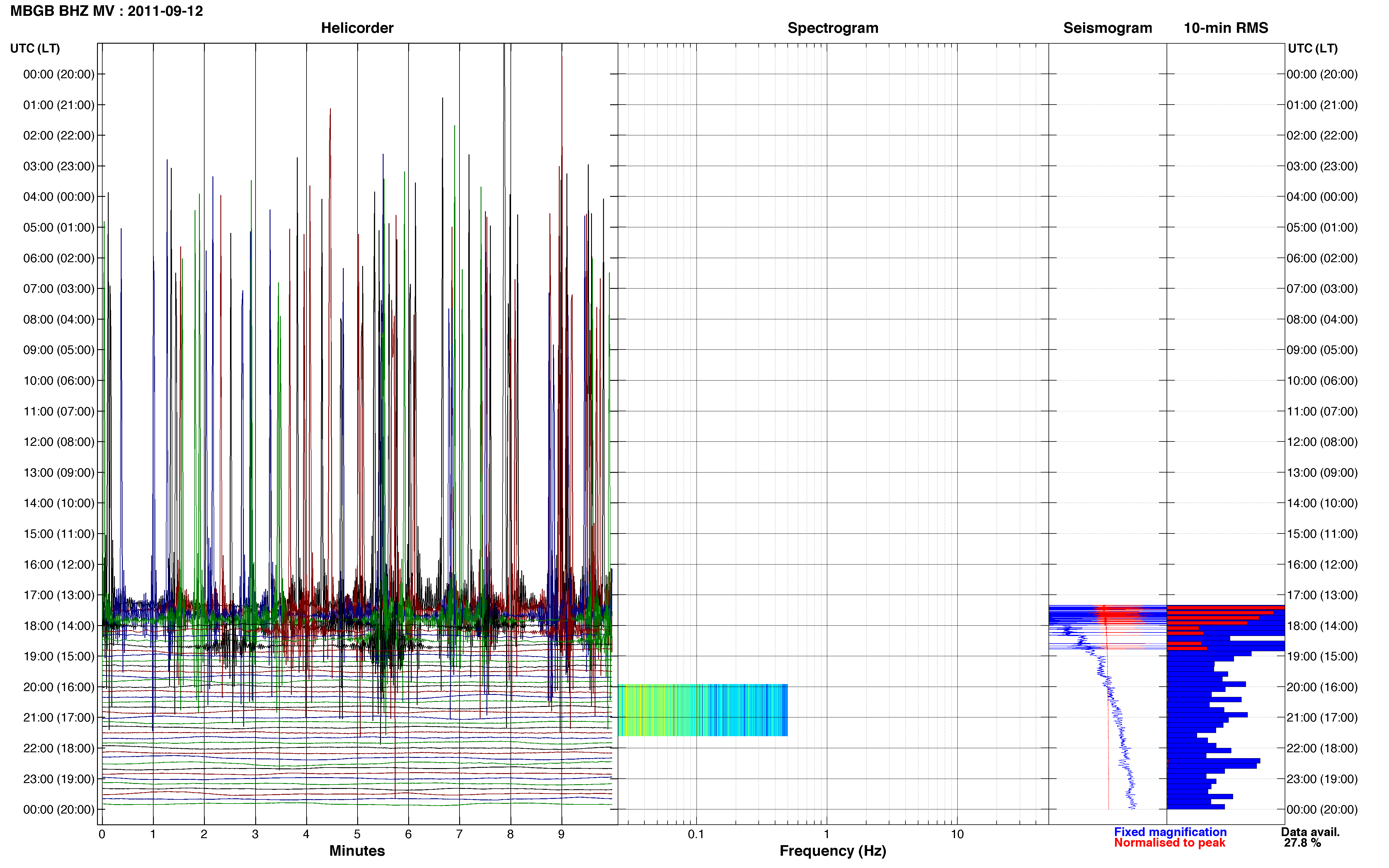Click the right '10:00 (06:00)' time label
Image resolution: width=1389 pixels, height=868 pixels.
(1322, 381)
